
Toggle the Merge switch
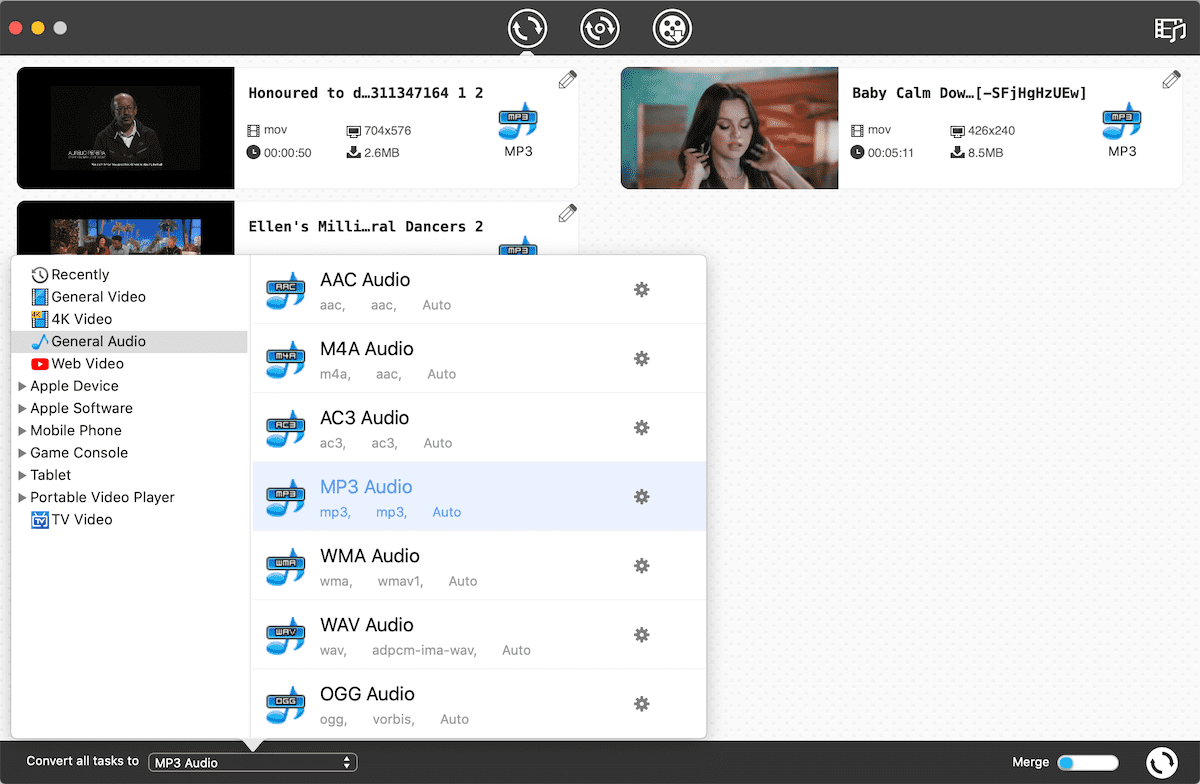coord(1087,763)
